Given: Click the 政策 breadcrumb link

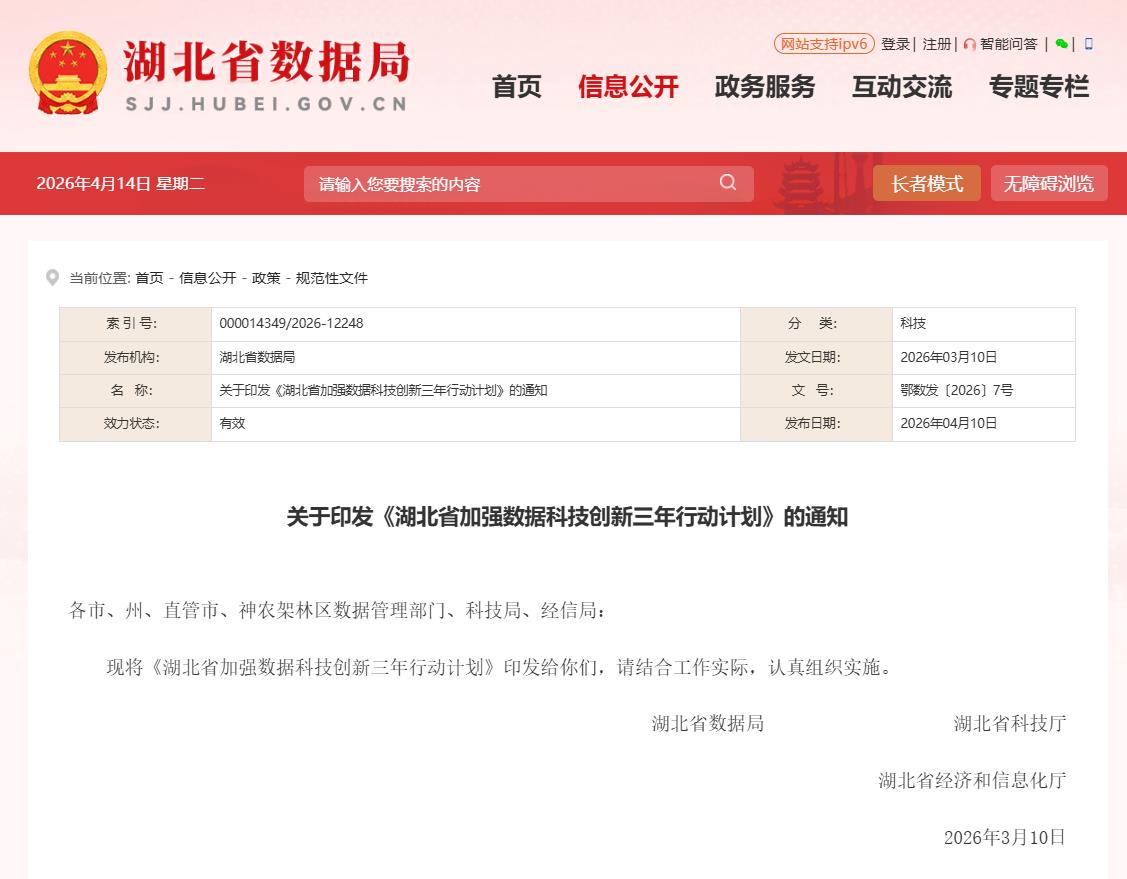Looking at the screenshot, I should point(266,278).
